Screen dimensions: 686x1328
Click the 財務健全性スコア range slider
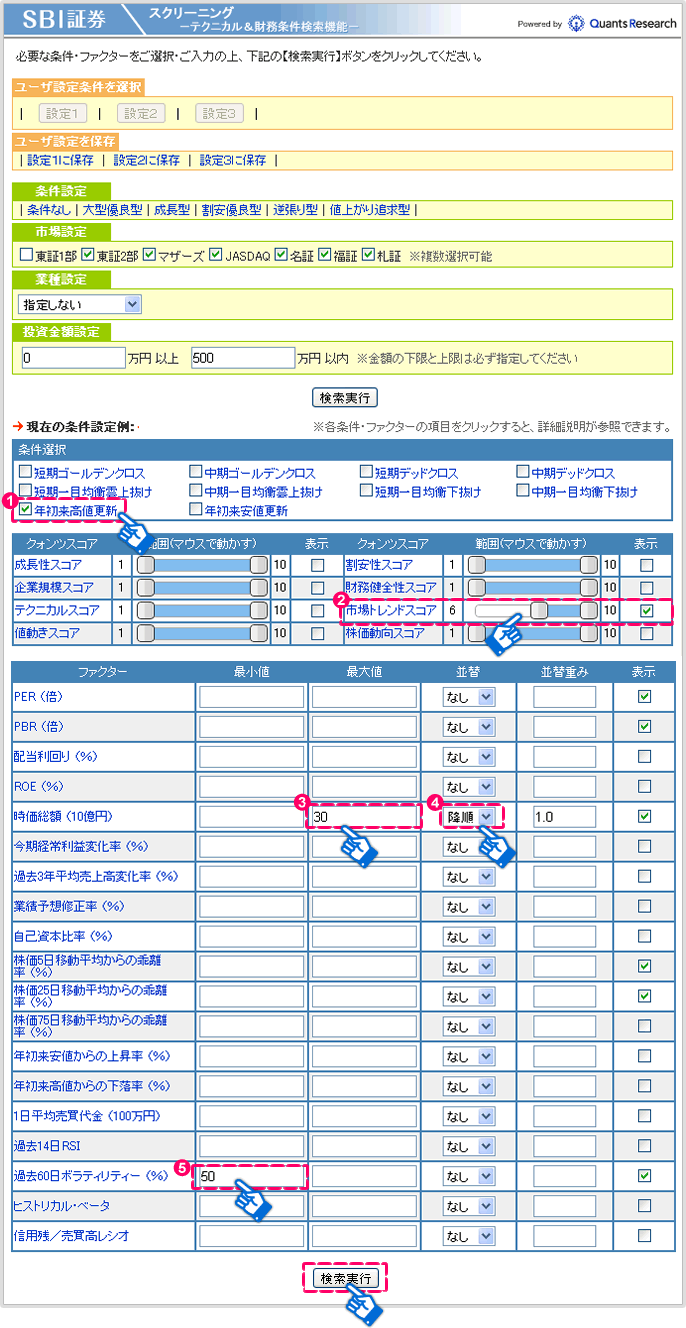tap(532, 588)
